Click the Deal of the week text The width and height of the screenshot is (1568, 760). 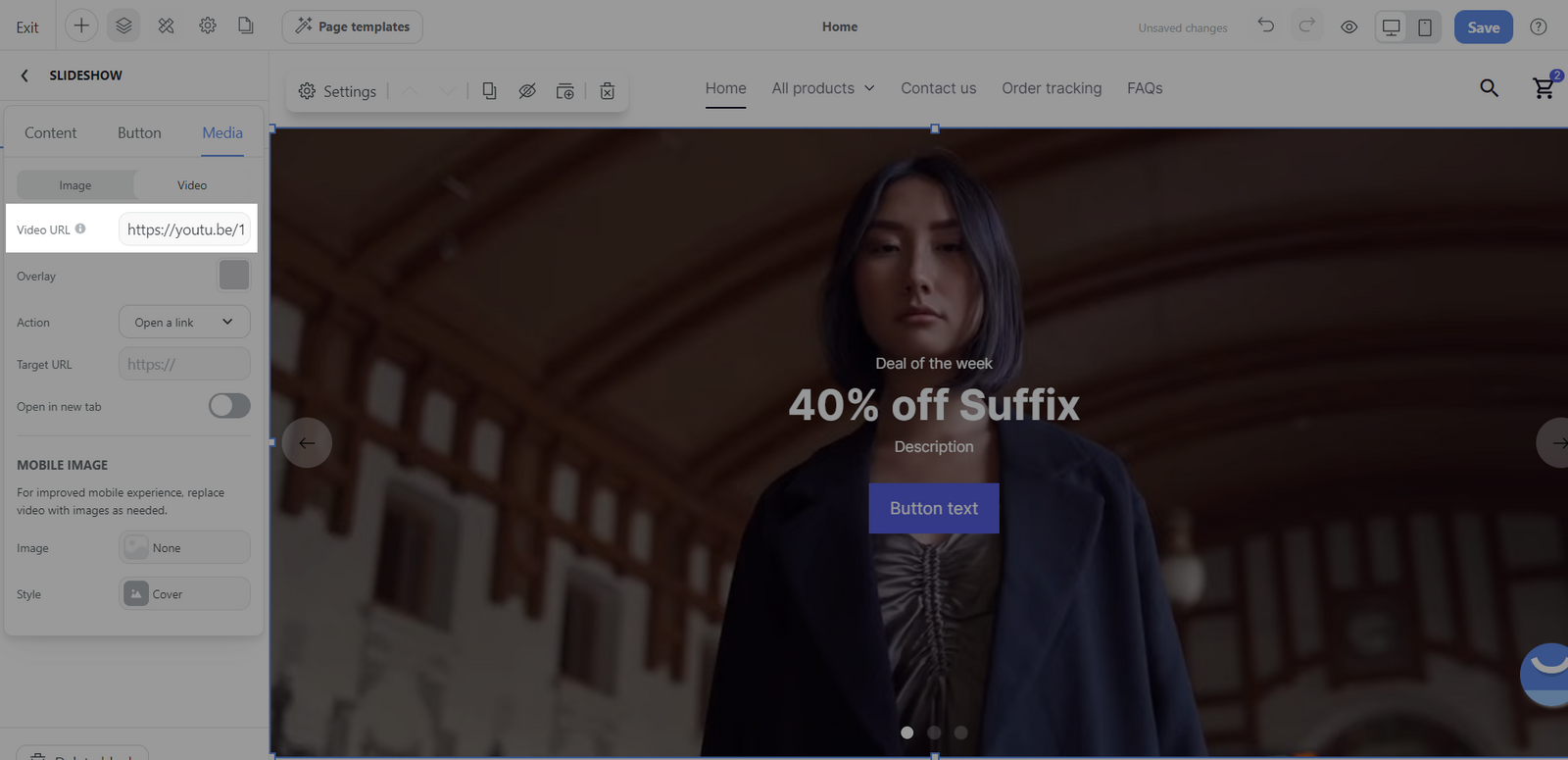pos(934,363)
